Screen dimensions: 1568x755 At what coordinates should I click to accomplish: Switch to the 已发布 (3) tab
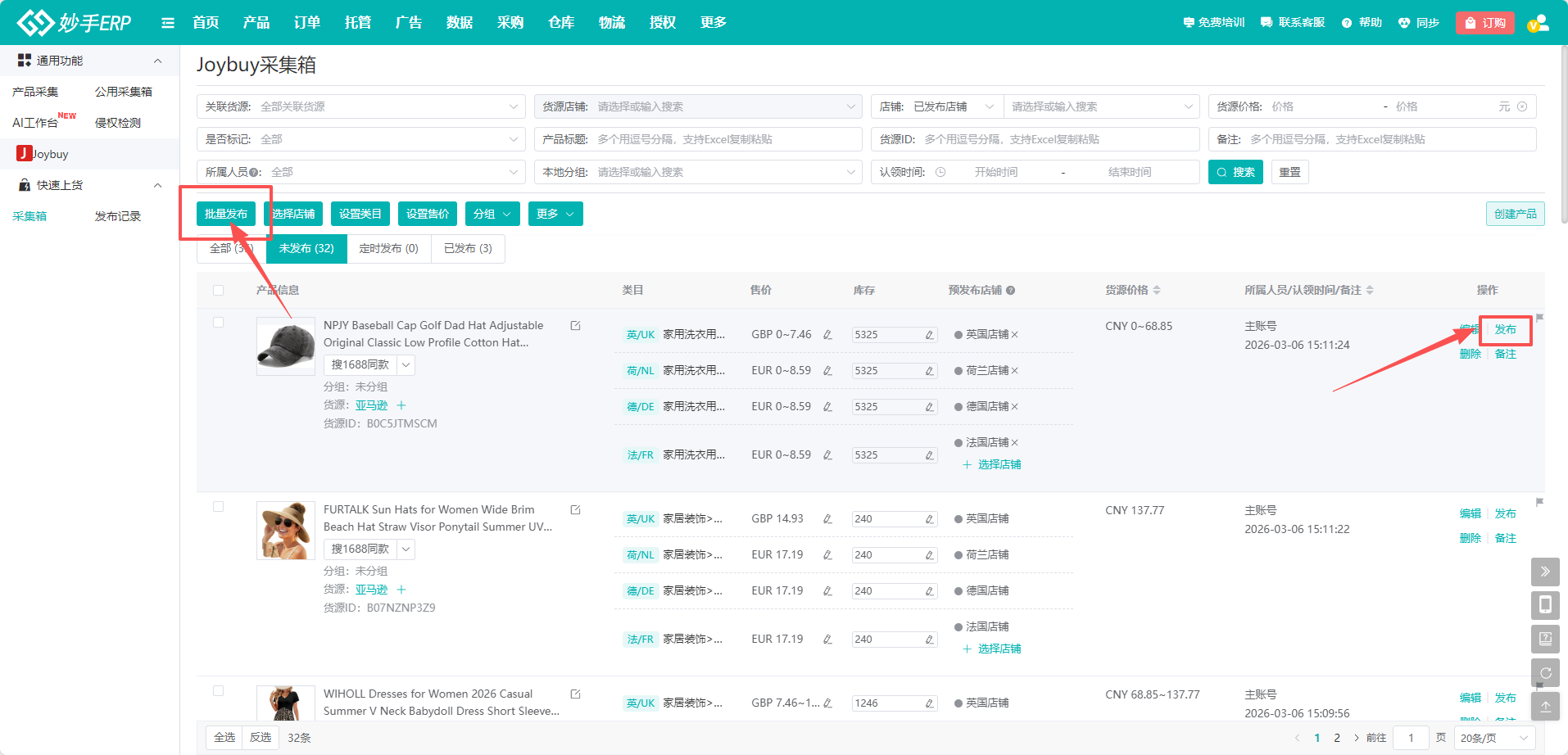[x=468, y=248]
